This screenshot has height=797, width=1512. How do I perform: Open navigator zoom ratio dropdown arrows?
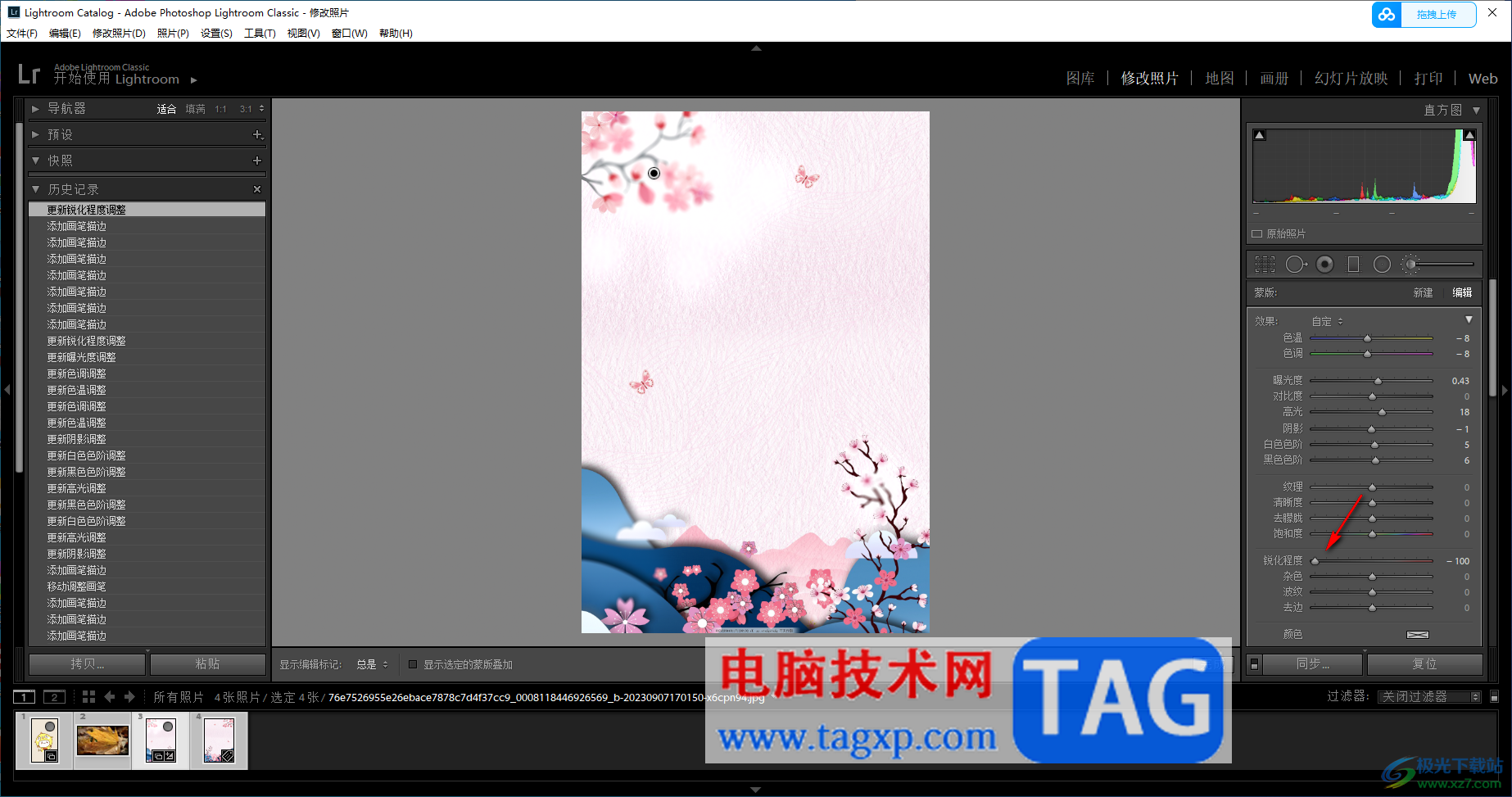(x=262, y=109)
